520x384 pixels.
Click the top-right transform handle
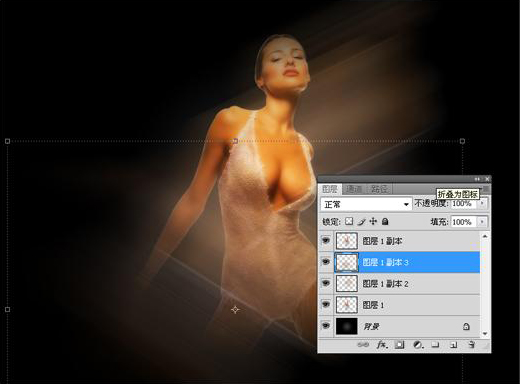[462, 141]
